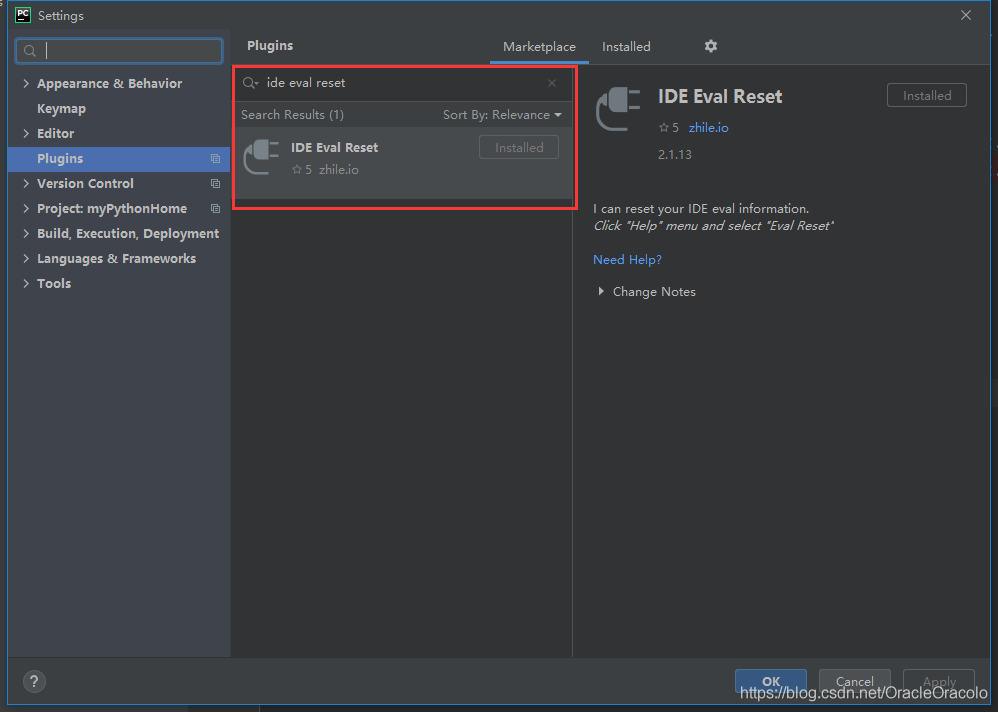Click Installed button in plugin details header
The image size is (998, 712).
(927, 95)
